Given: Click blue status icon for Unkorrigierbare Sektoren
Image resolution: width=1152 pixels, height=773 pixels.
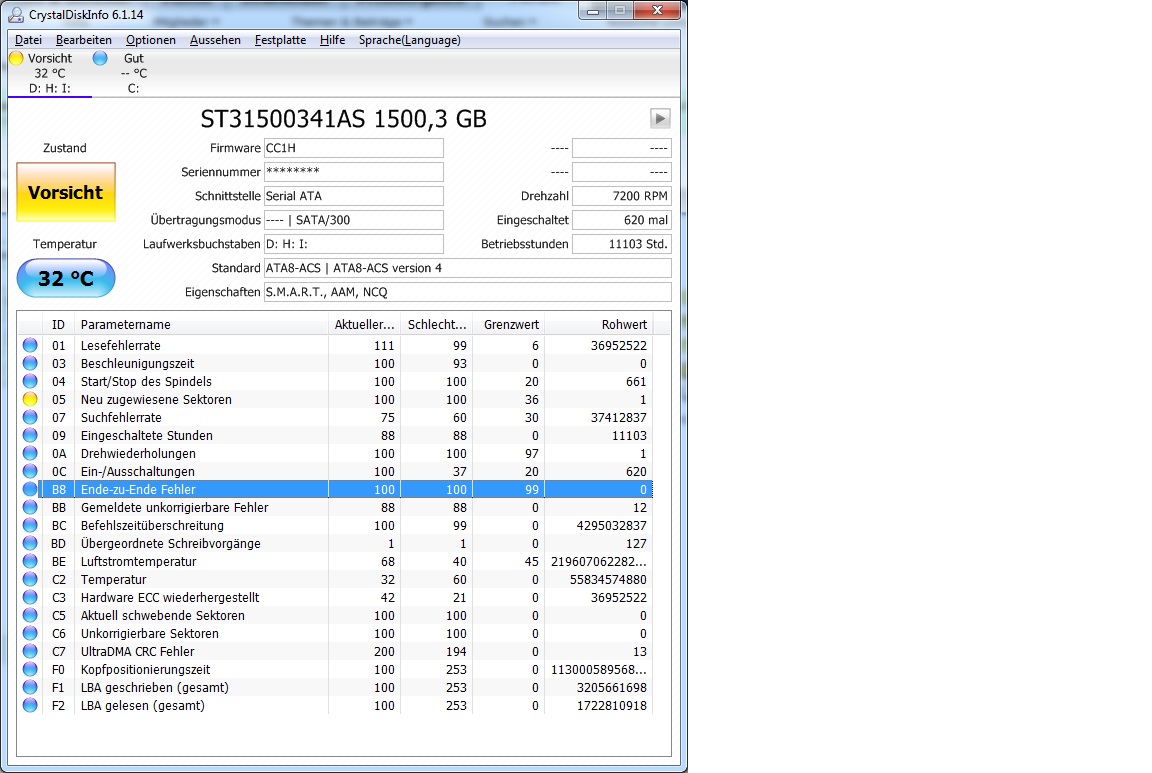Looking at the screenshot, I should pos(30,633).
